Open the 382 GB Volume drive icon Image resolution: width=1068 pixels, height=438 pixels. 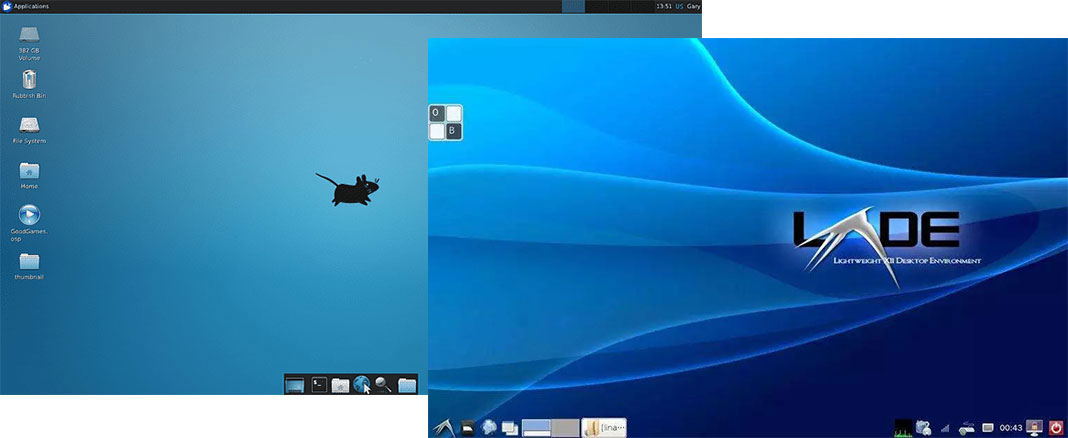(29, 43)
